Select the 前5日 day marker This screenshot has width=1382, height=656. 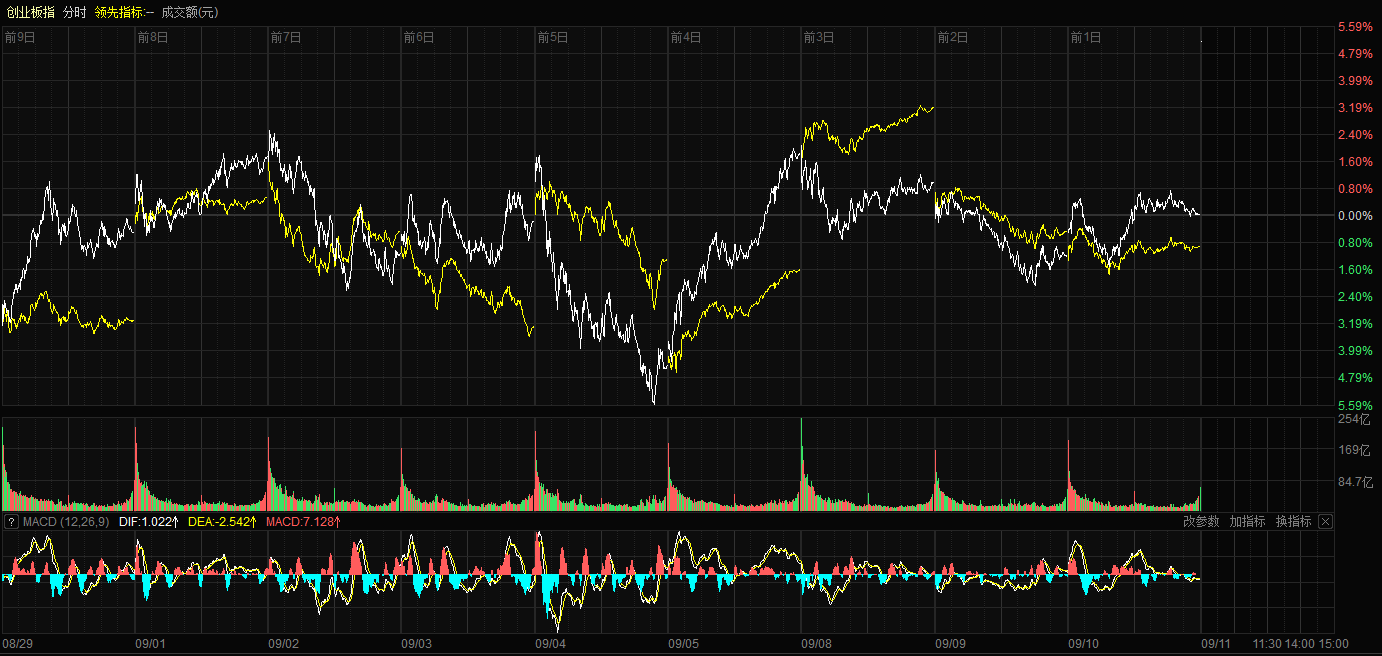coord(553,37)
